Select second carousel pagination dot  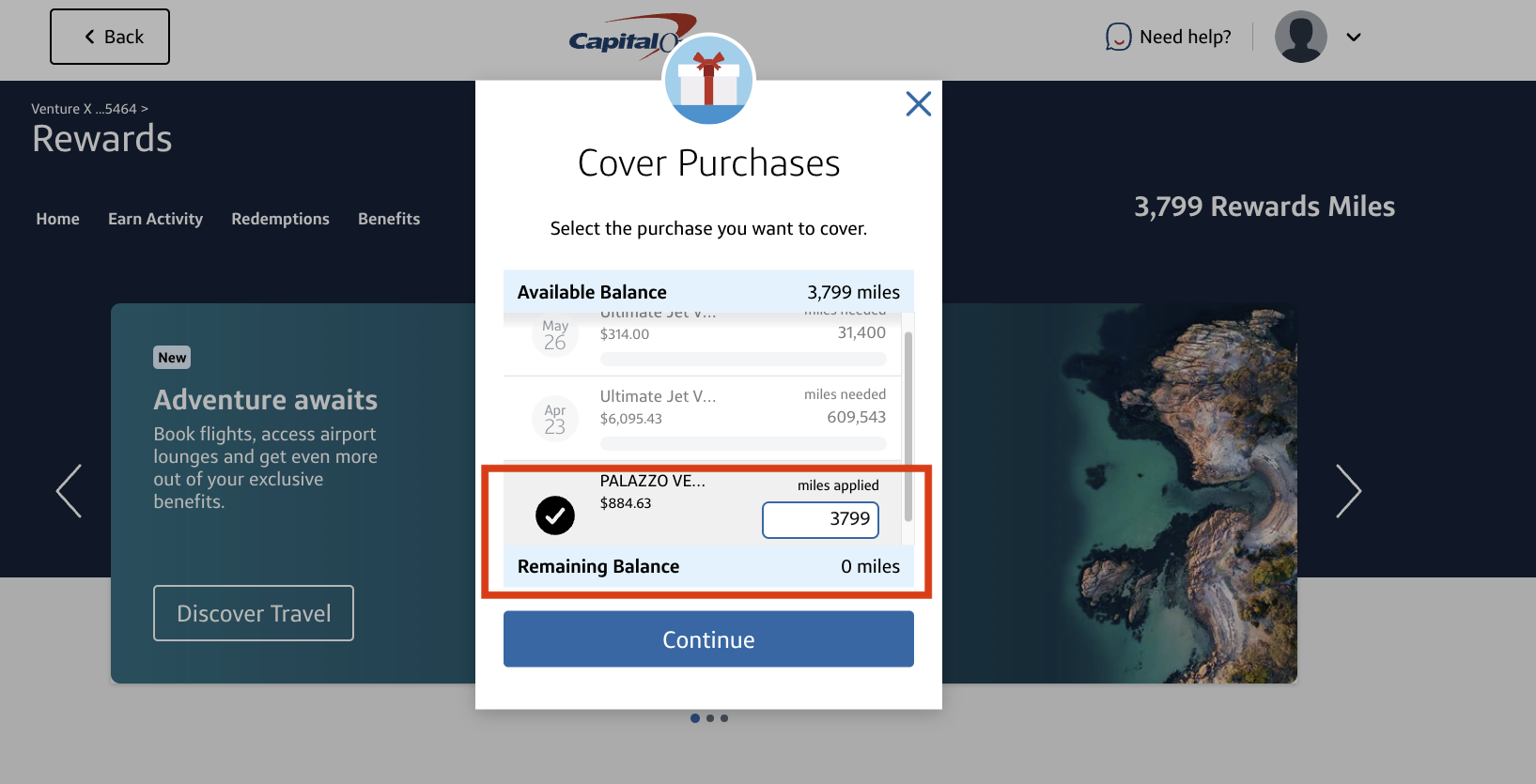tap(710, 718)
